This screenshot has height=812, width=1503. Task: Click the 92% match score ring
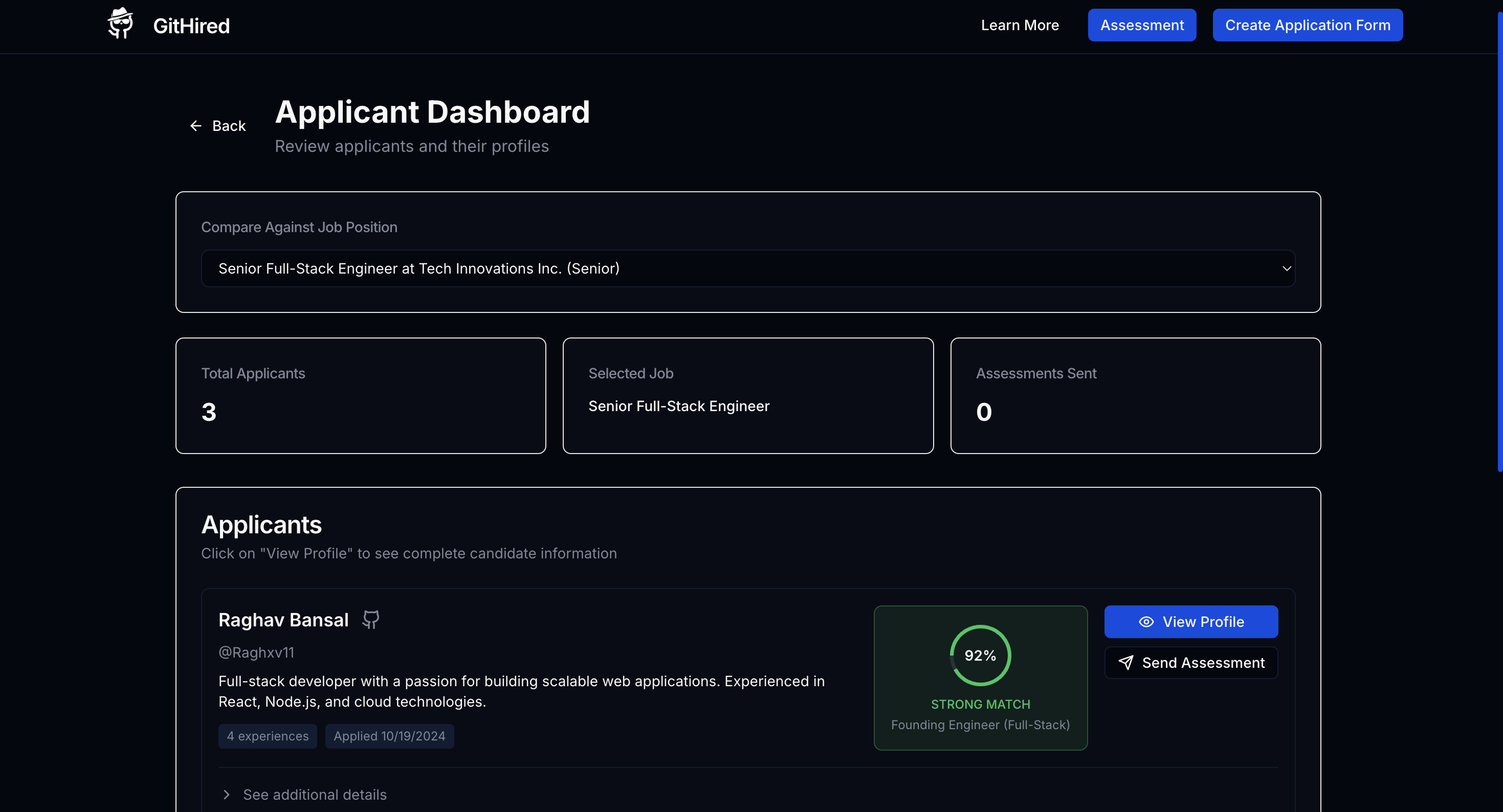pos(980,656)
